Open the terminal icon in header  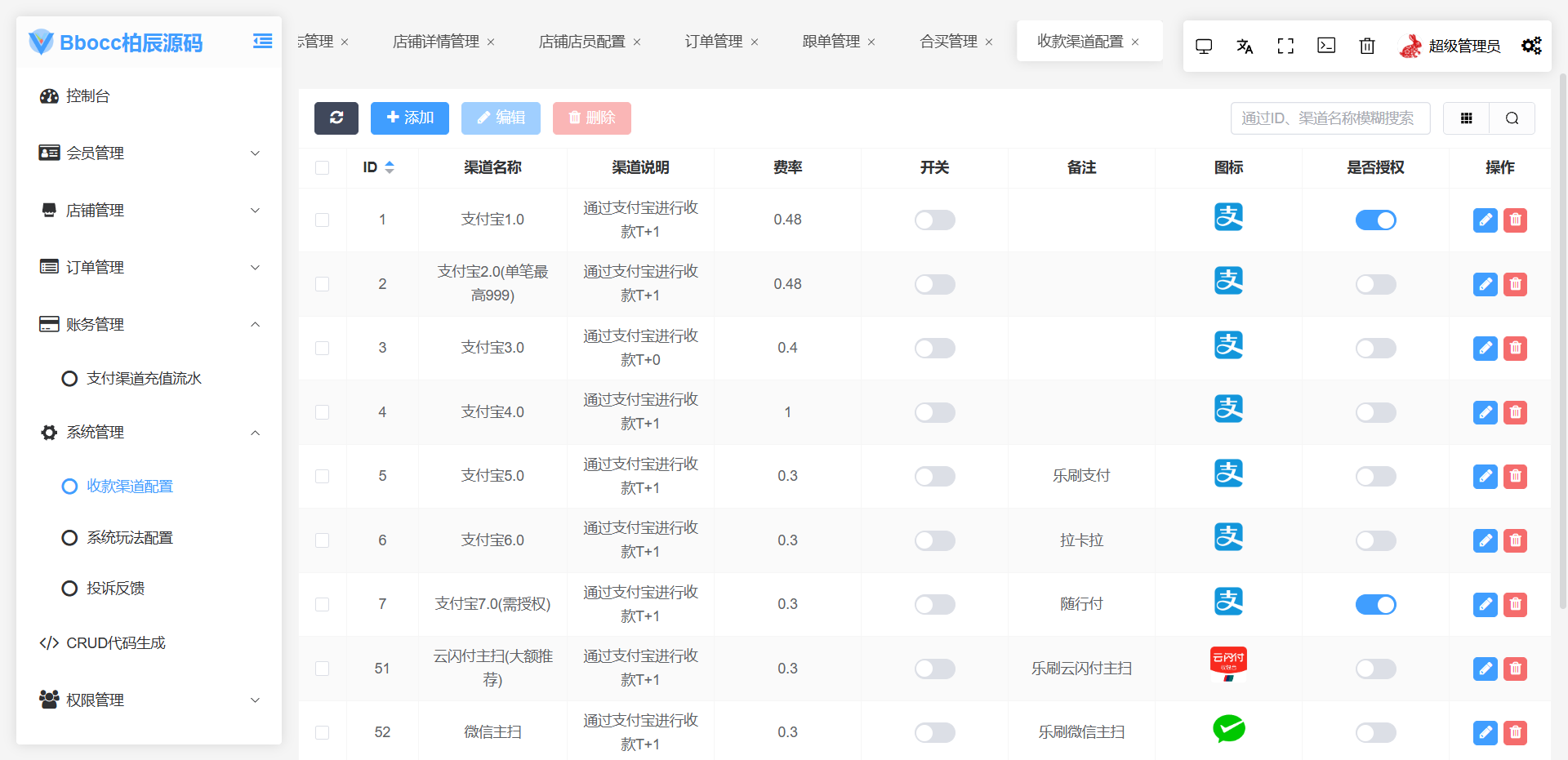click(x=1326, y=46)
